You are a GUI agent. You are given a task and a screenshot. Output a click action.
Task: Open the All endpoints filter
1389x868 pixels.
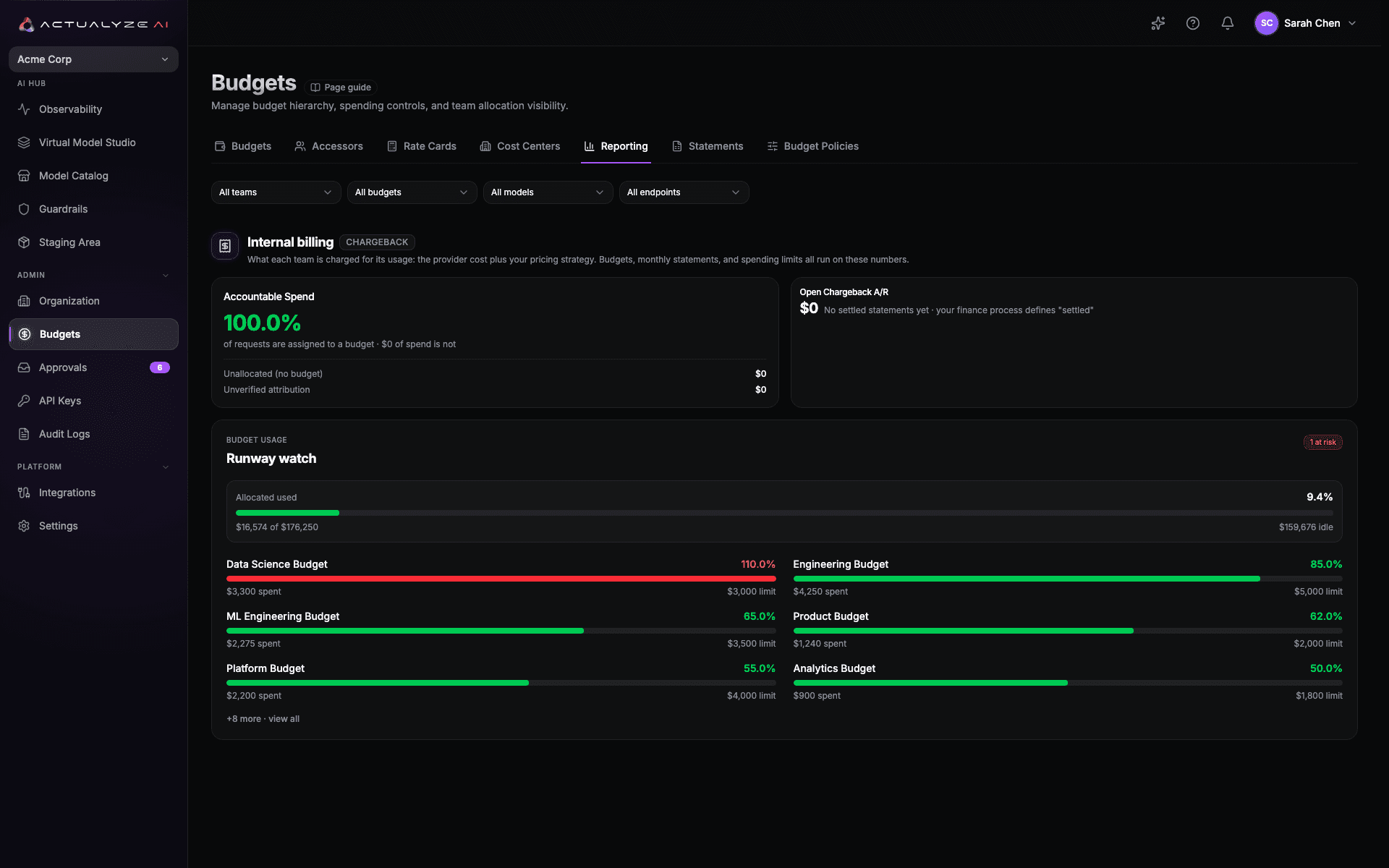pyautogui.click(x=684, y=192)
